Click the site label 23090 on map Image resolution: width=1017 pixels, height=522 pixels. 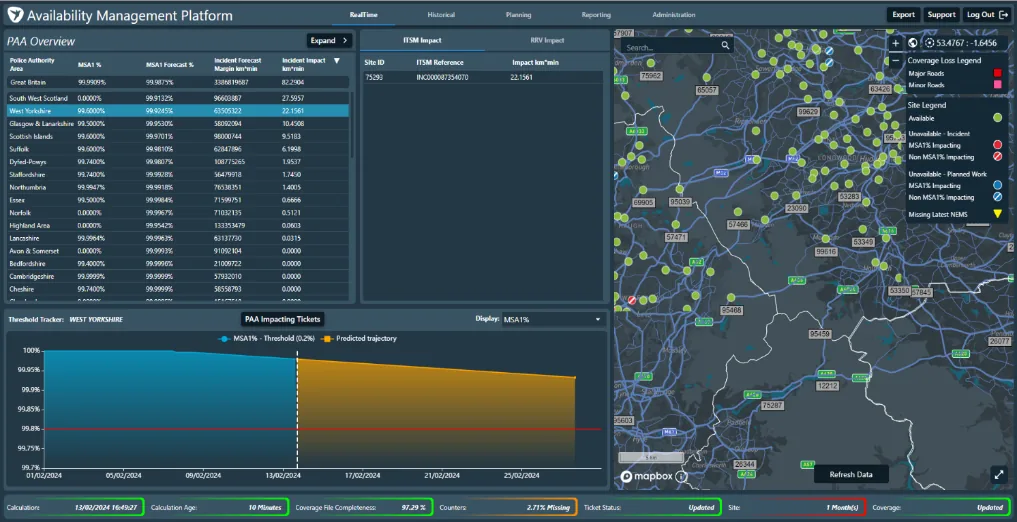pyautogui.click(x=796, y=208)
